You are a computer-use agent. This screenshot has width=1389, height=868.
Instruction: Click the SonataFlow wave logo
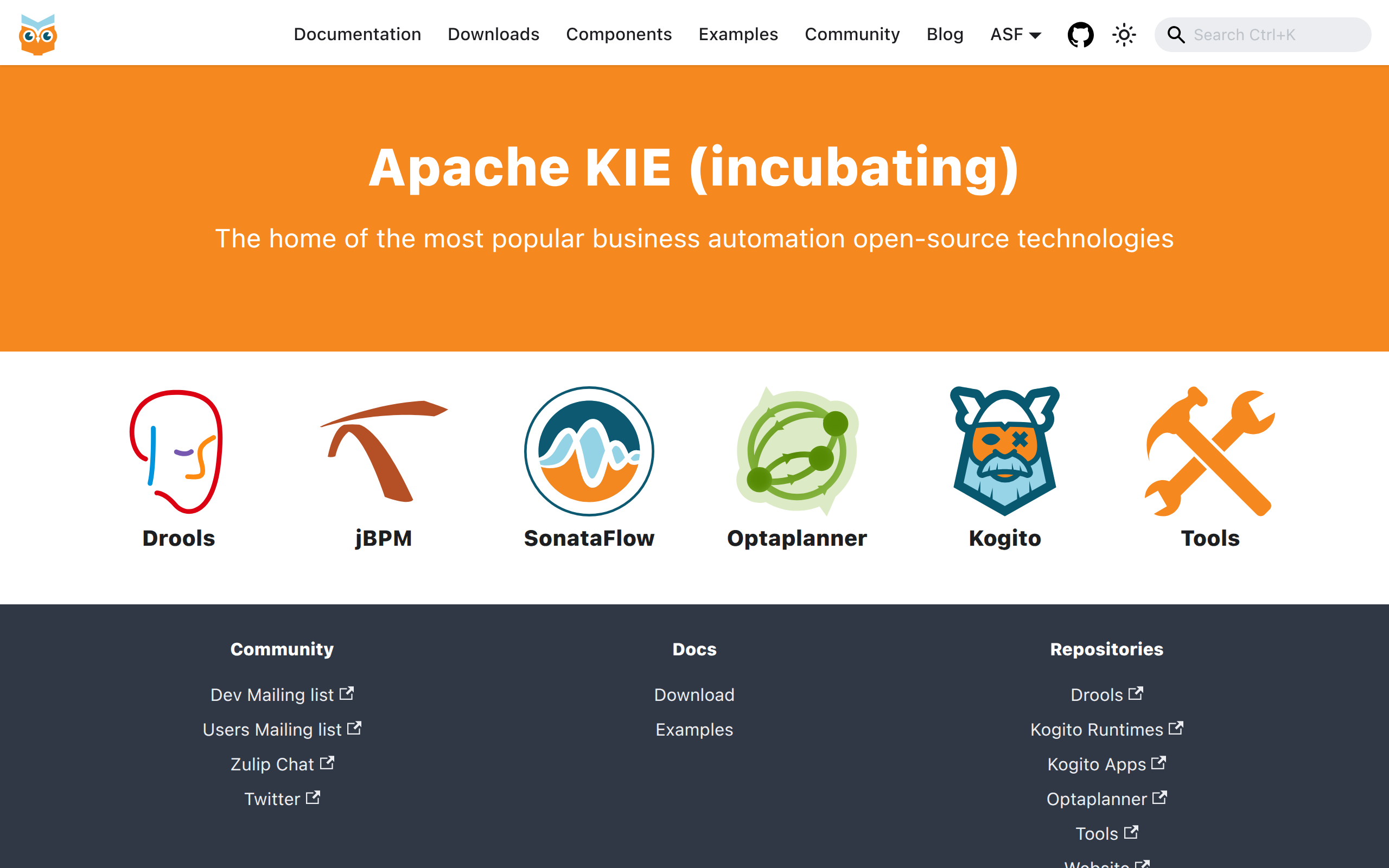pyautogui.click(x=589, y=451)
